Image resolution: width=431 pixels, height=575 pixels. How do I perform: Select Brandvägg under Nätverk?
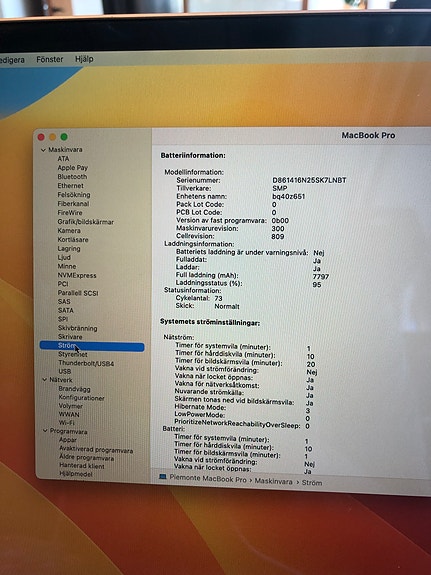tap(74, 389)
